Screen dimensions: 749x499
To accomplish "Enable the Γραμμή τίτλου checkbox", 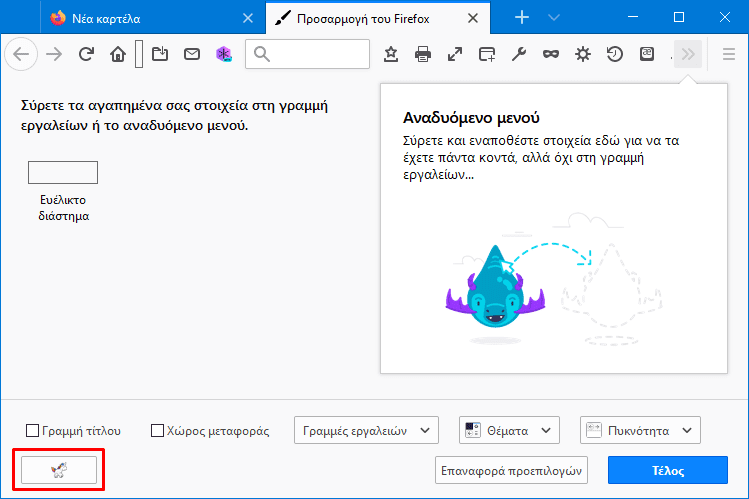I will coord(32,431).
